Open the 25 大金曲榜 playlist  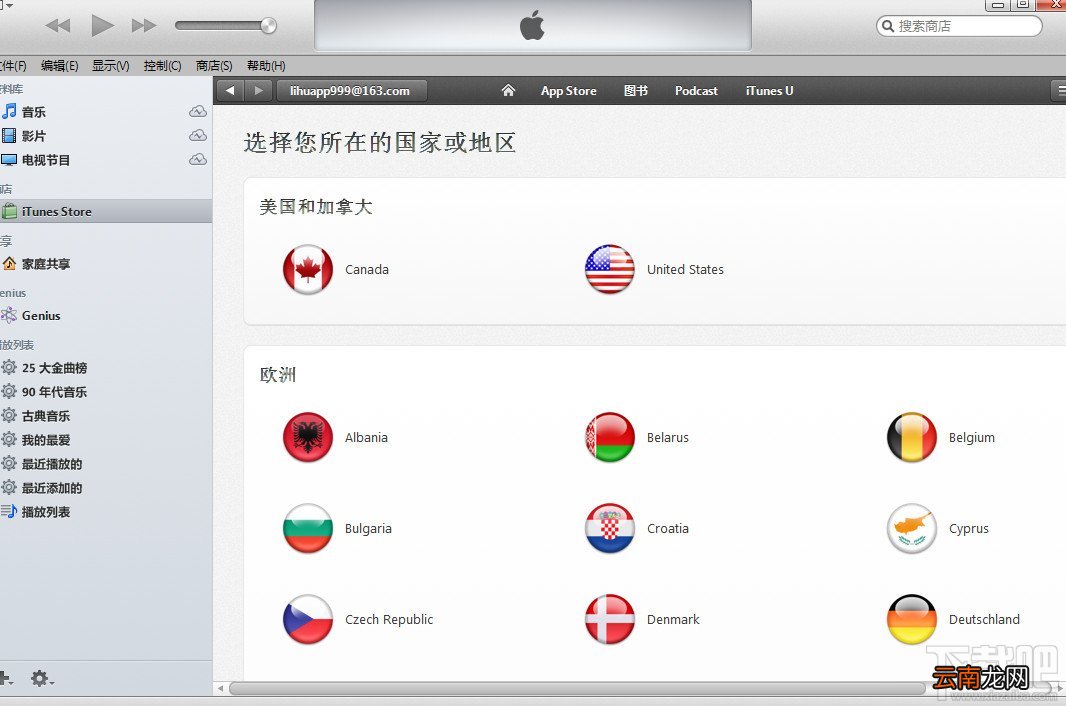[x=54, y=368]
